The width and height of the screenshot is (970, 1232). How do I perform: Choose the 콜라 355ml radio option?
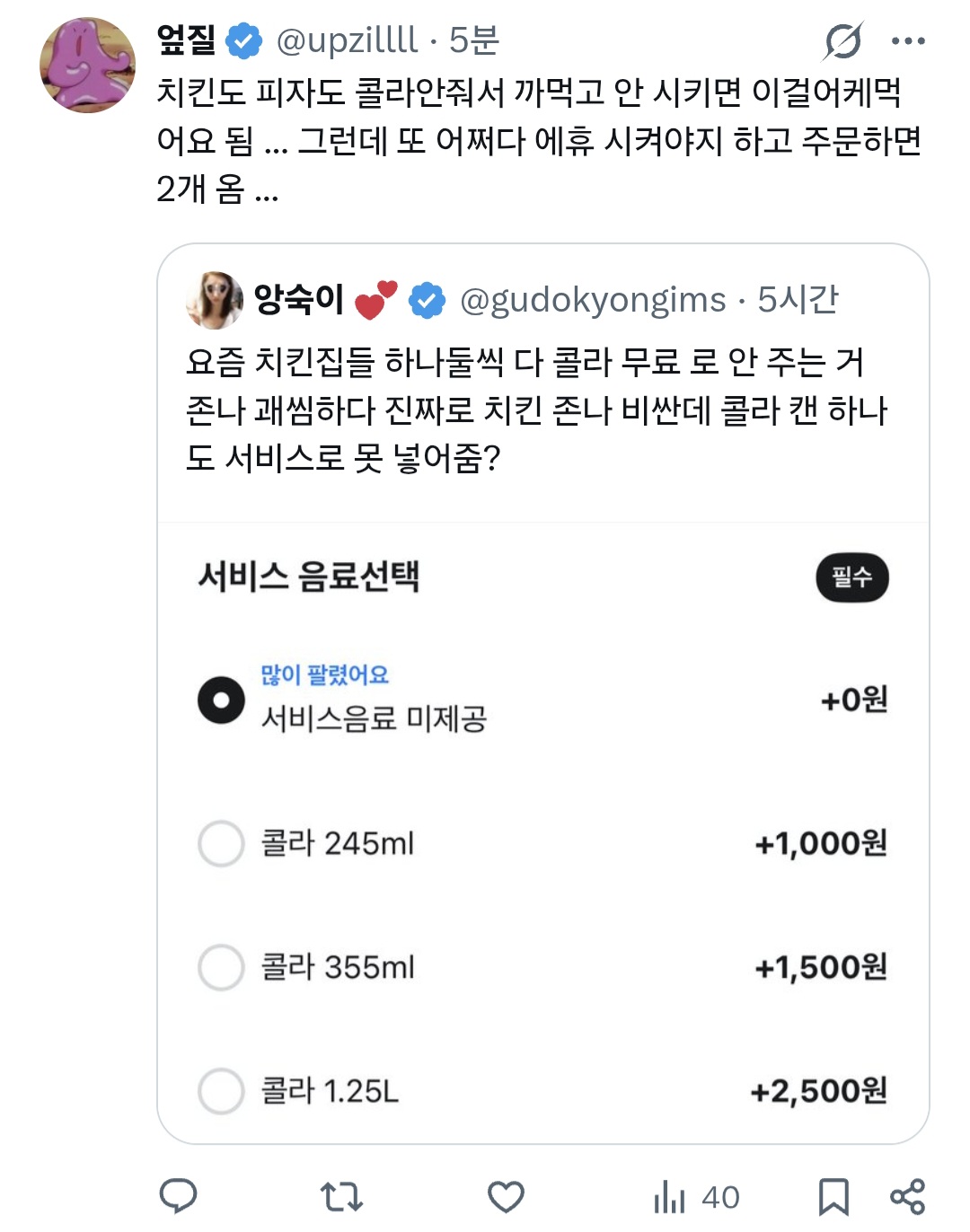pos(221,967)
